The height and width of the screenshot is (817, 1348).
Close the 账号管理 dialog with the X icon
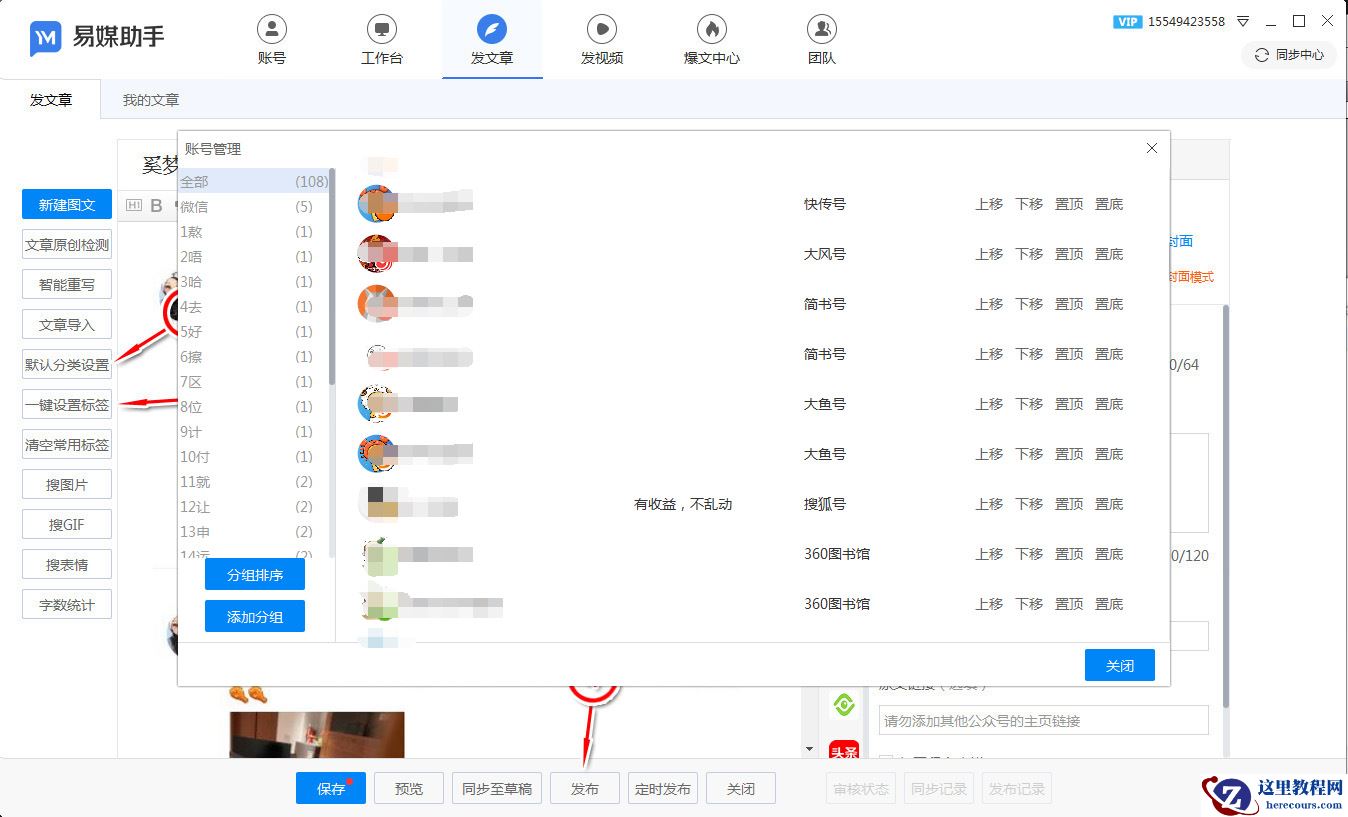[1152, 148]
